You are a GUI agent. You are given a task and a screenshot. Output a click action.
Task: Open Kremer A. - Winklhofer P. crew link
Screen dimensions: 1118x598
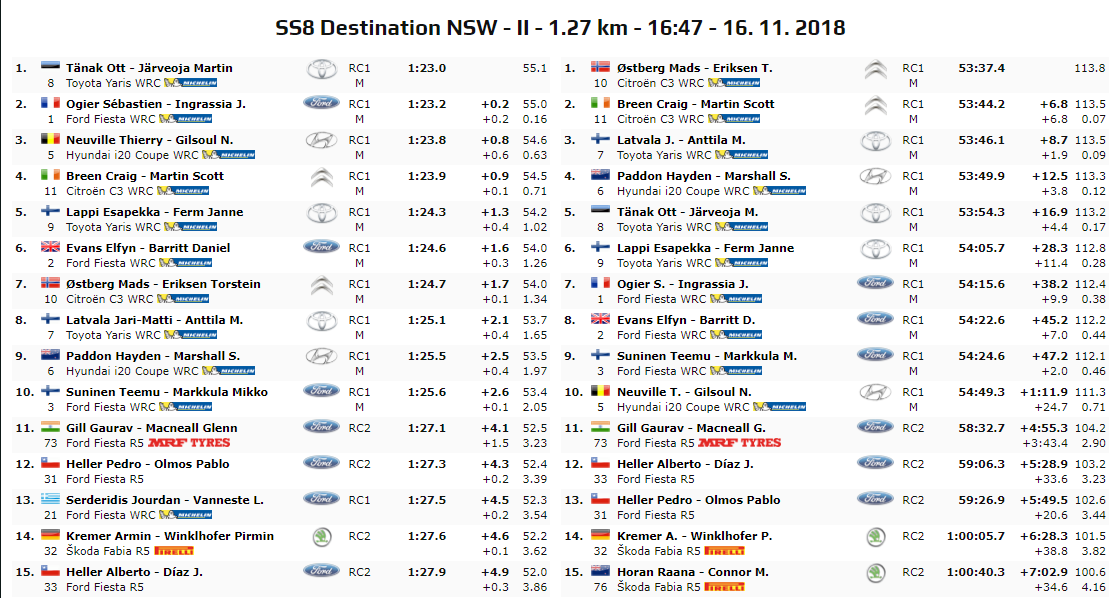(694, 536)
